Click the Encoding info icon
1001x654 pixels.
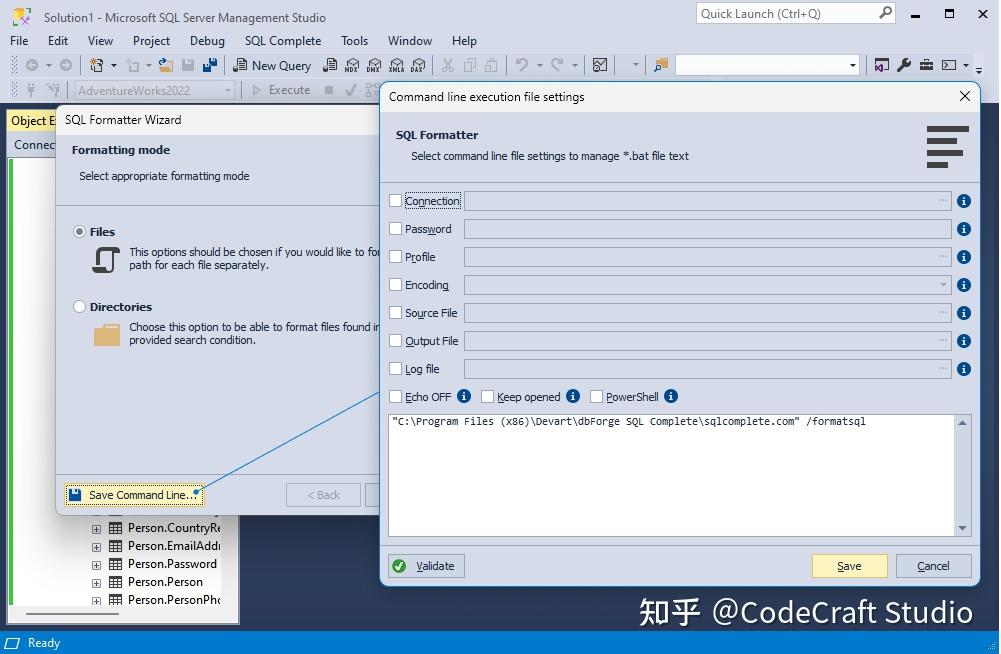pos(964,285)
